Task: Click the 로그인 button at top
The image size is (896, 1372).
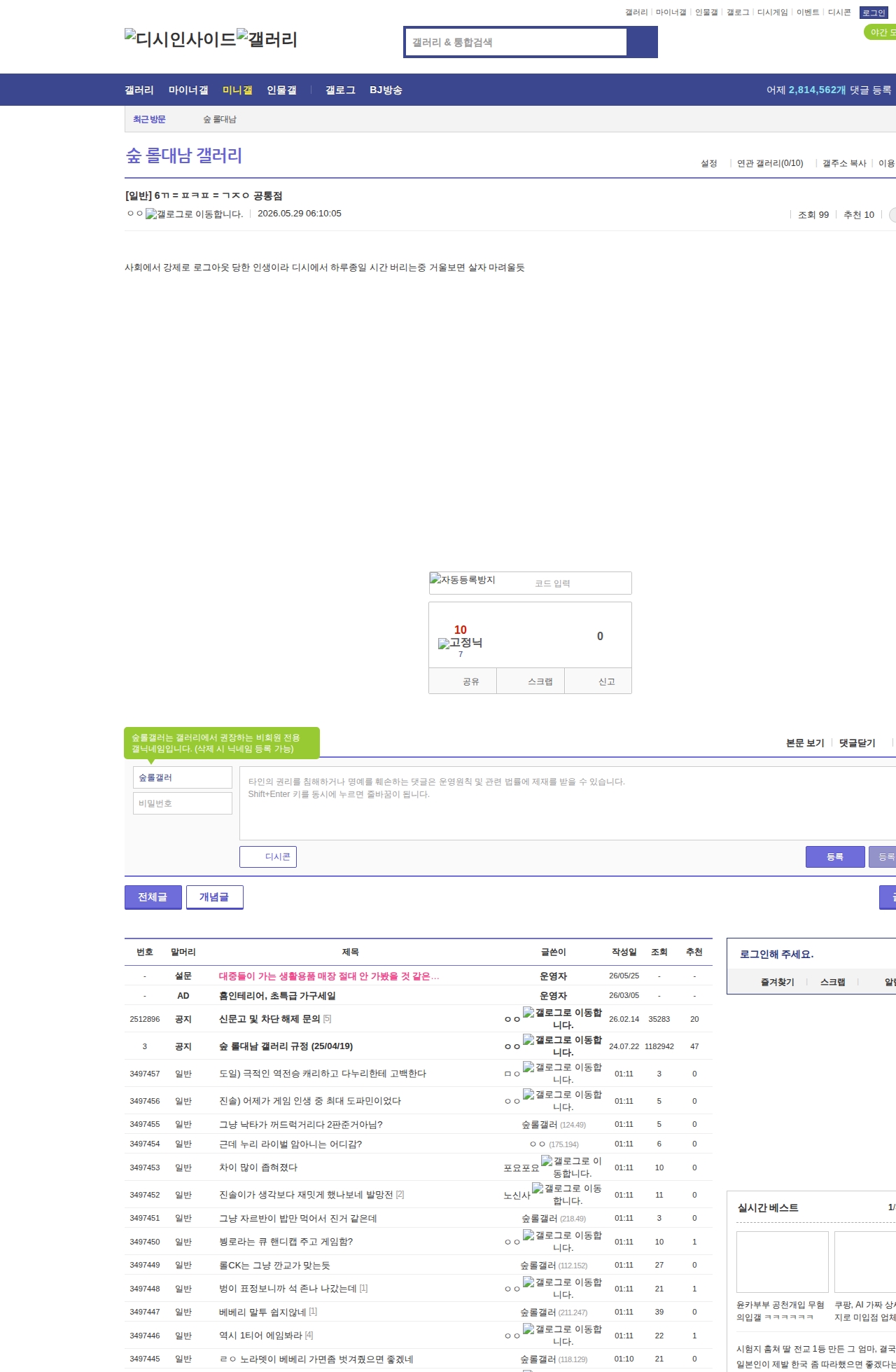Action: [874, 13]
